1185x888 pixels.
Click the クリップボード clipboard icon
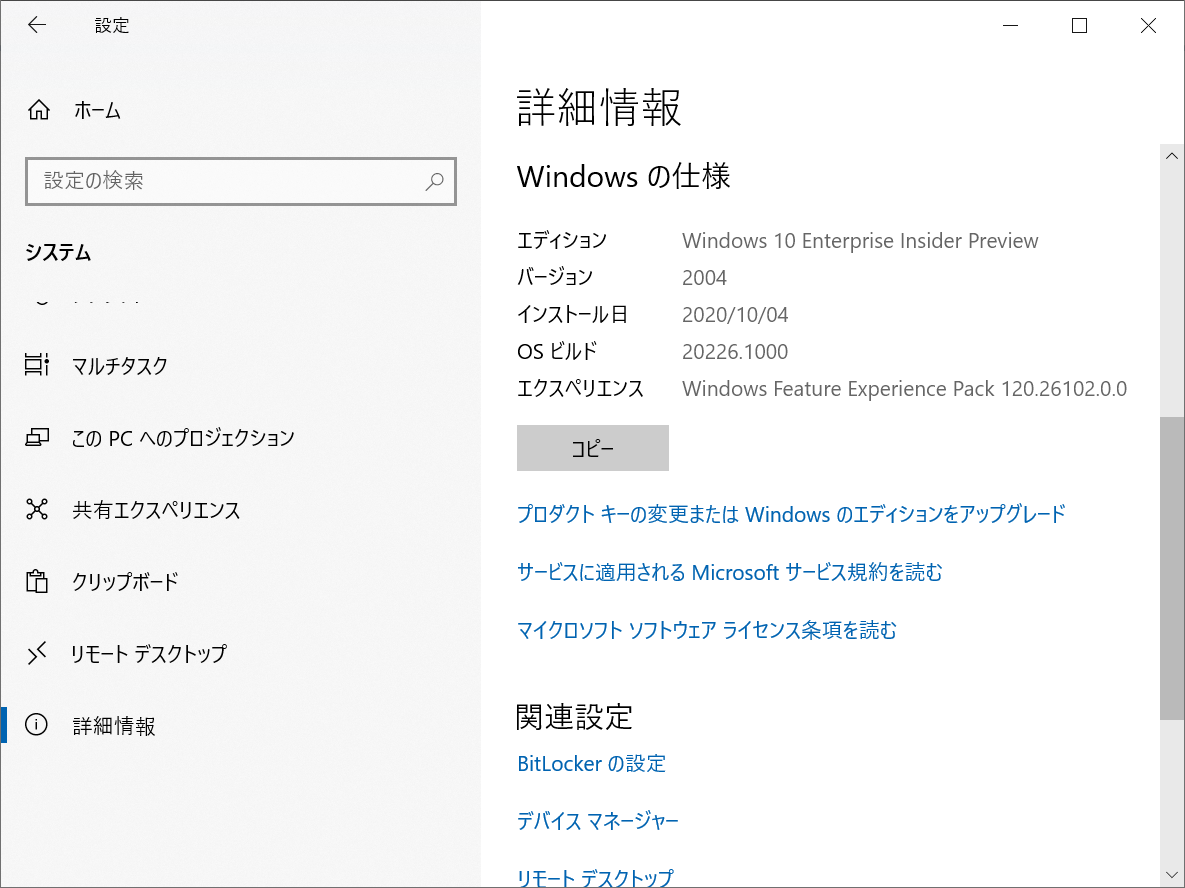click(37, 581)
